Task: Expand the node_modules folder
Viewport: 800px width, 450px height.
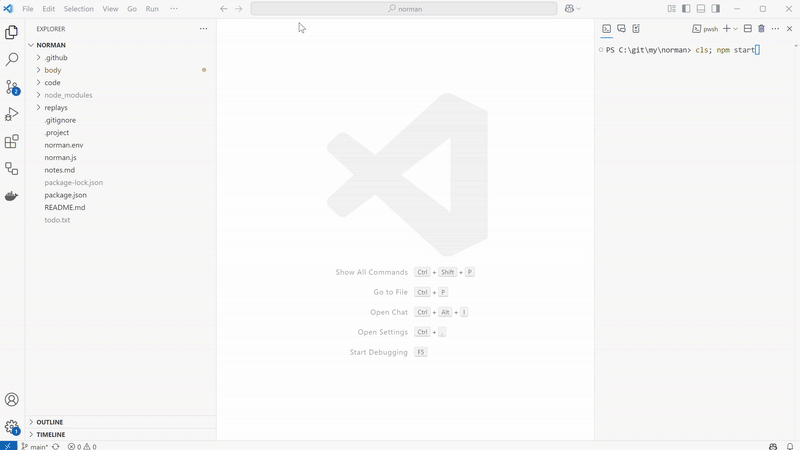Action: click(120, 95)
